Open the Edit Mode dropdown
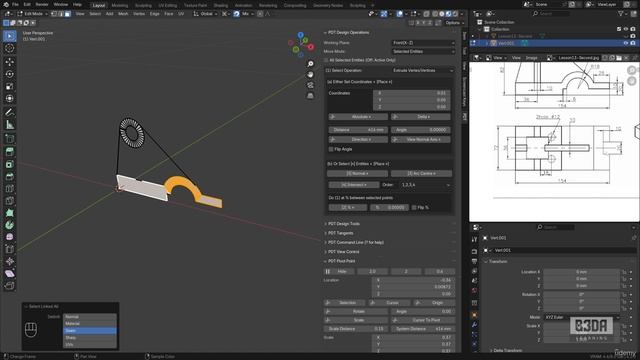 [x=32, y=14]
